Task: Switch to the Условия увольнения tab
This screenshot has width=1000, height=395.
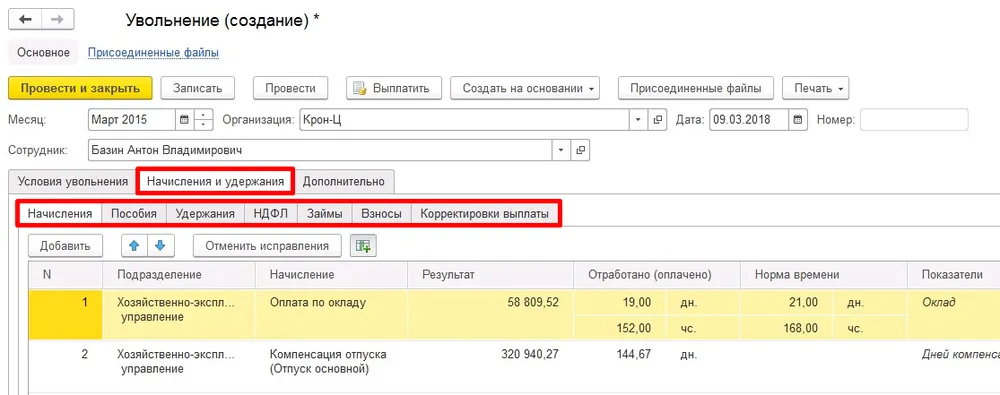Action: point(73,181)
